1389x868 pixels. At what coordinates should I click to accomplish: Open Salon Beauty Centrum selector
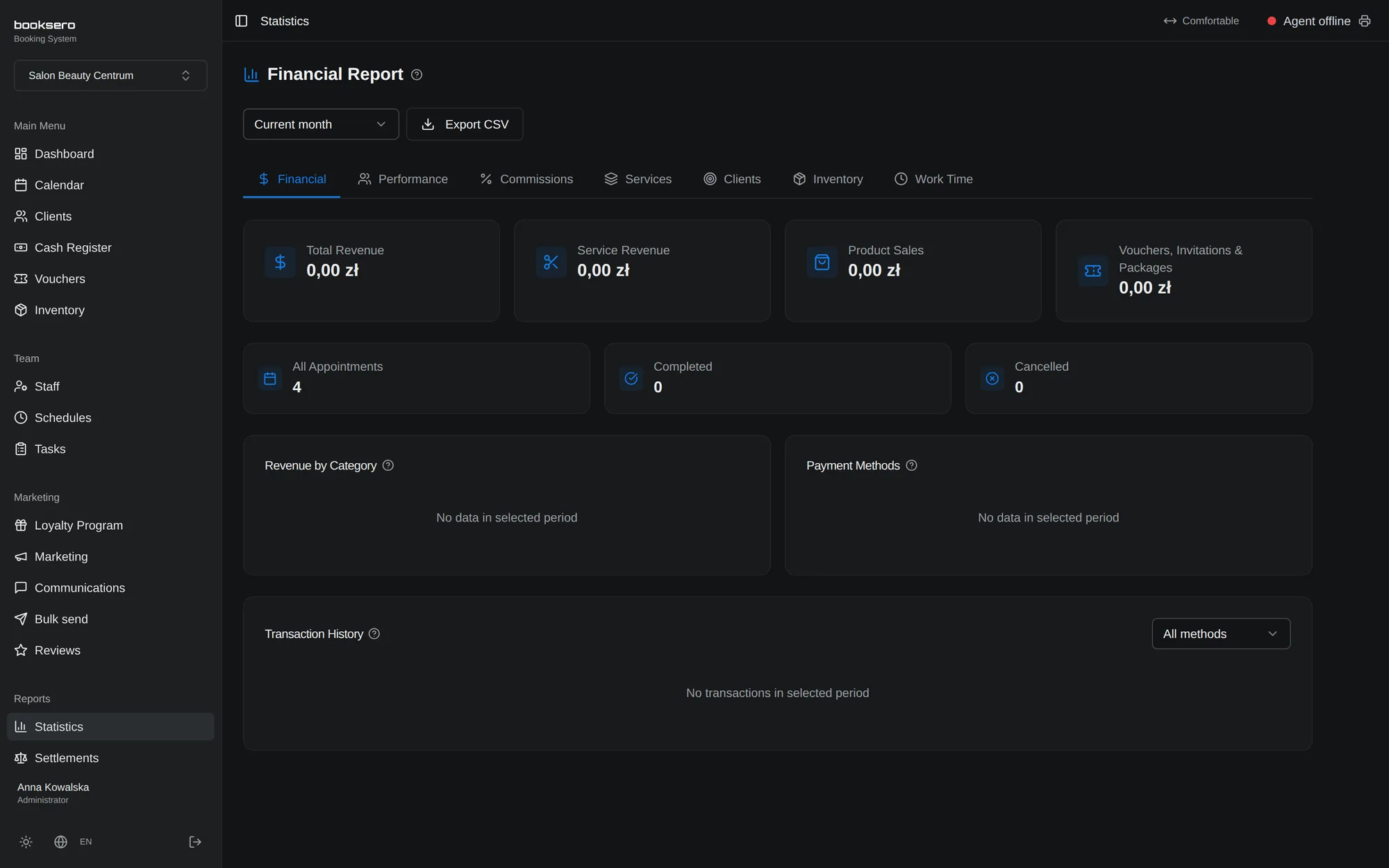[x=110, y=75]
